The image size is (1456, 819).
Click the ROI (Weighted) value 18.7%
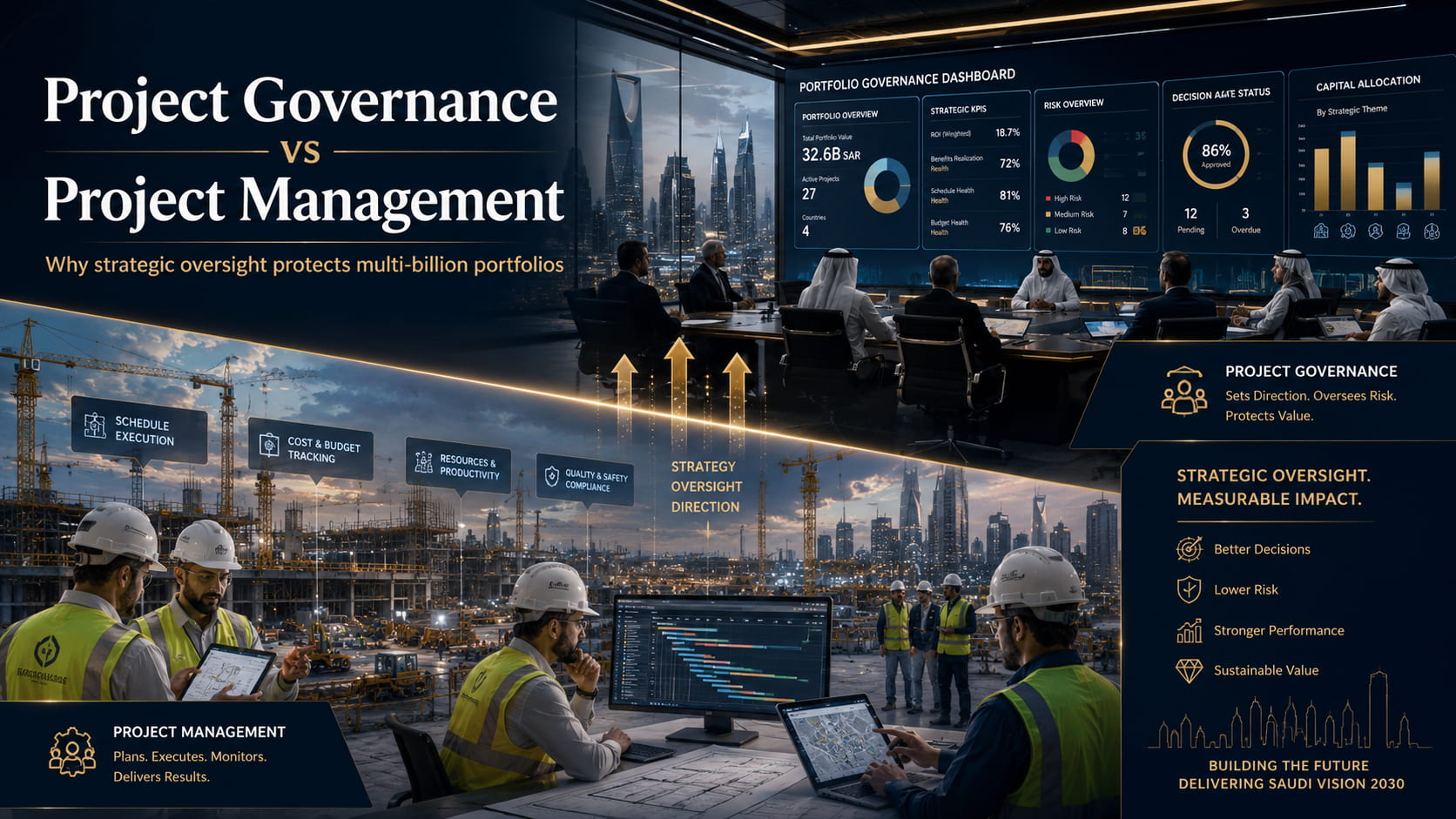click(x=1008, y=132)
